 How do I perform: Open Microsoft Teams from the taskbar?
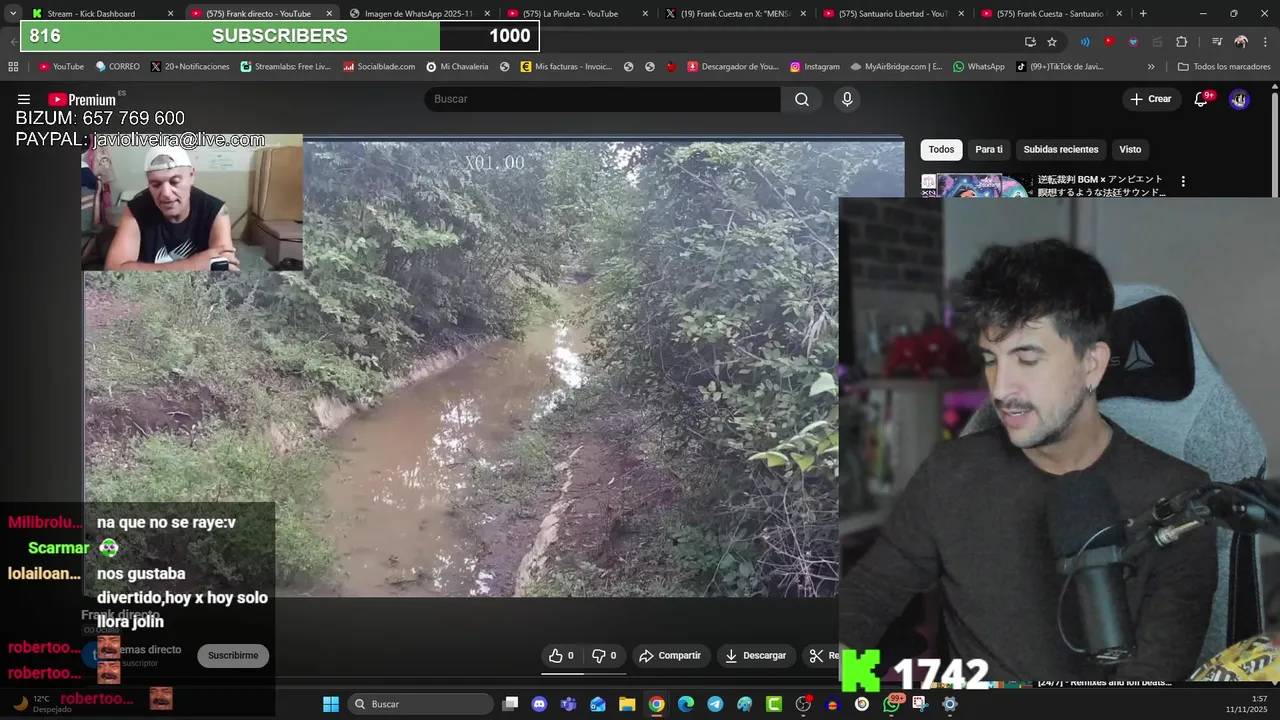tap(569, 704)
